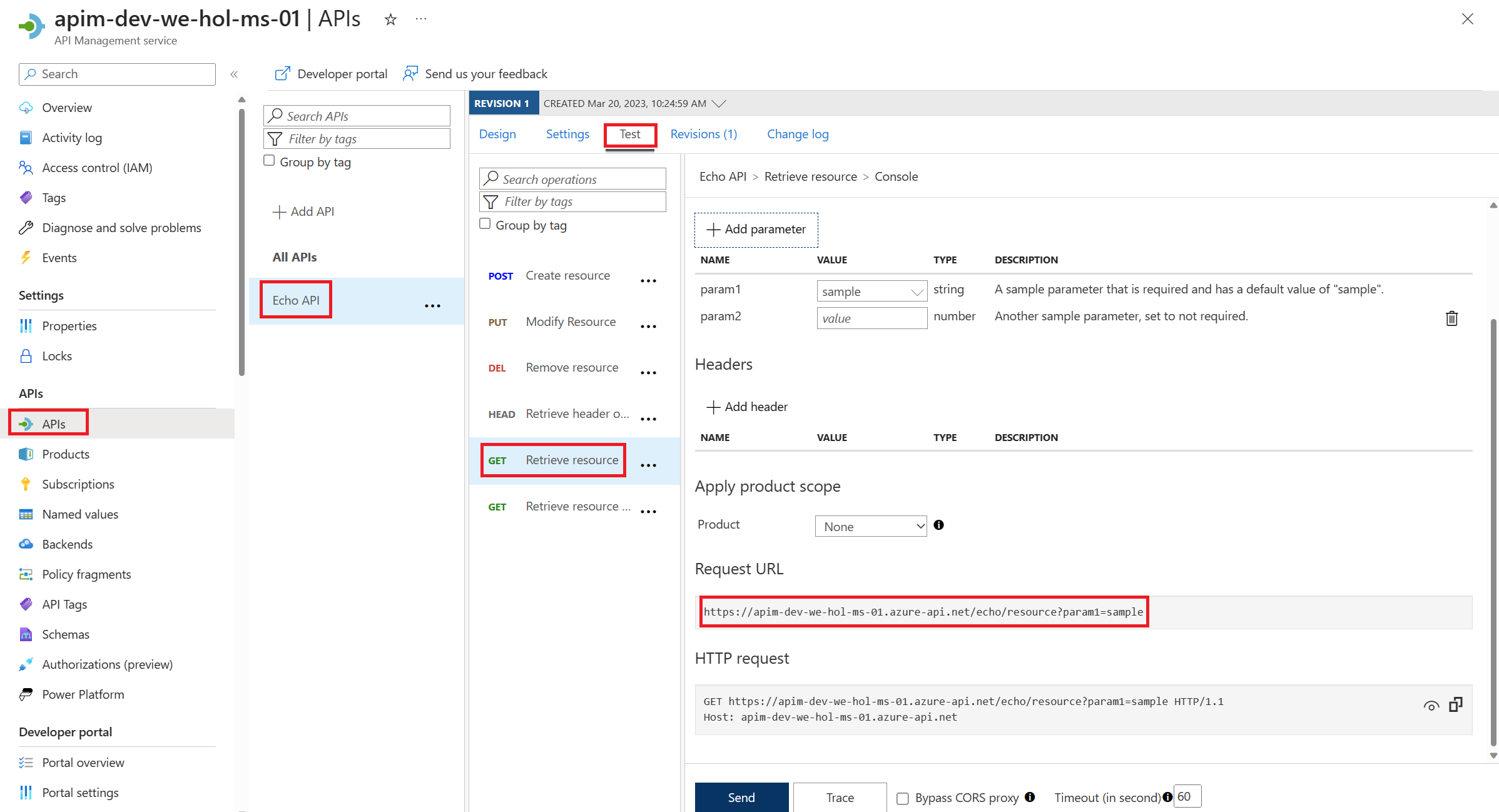
Task: Click the Developer portal external link icon
Action: (x=282, y=74)
